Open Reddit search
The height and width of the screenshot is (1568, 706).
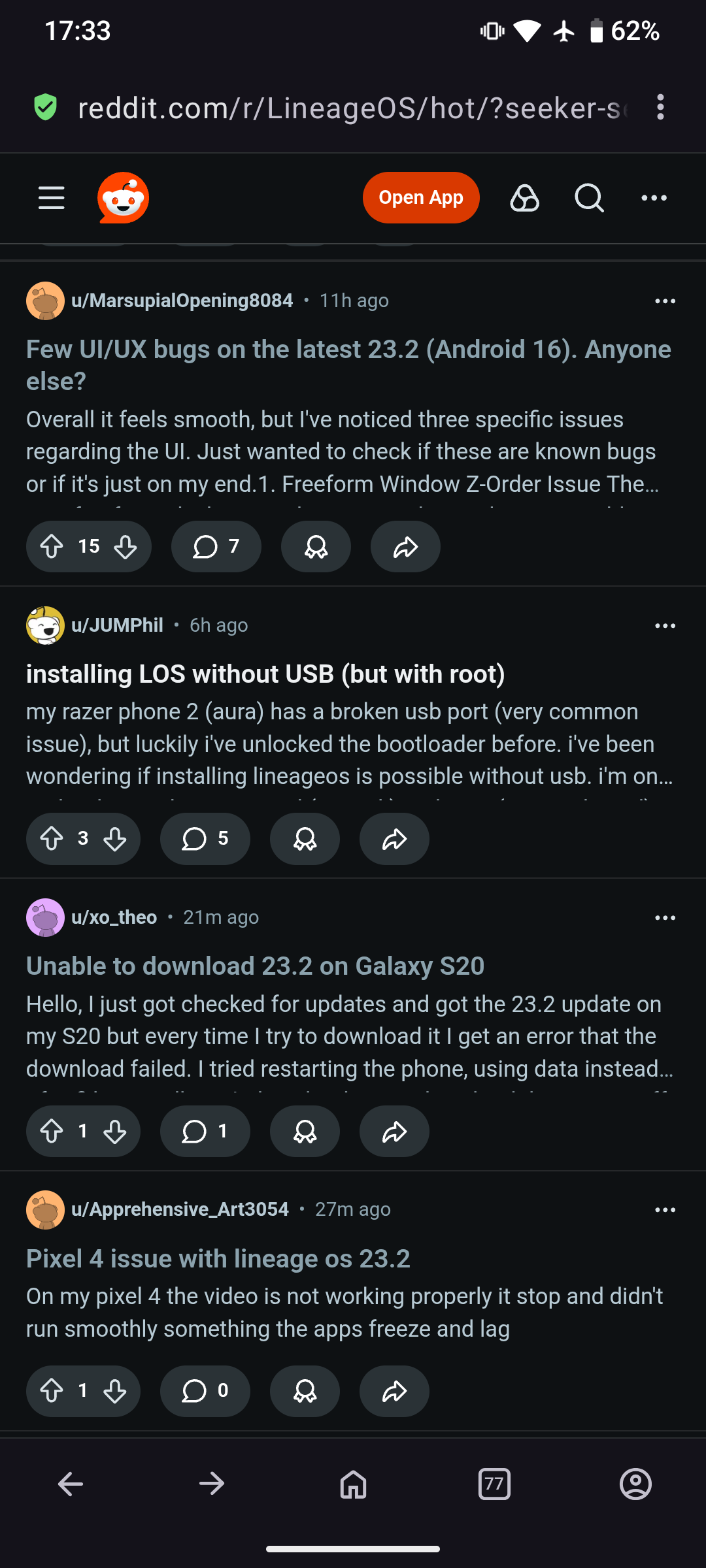[x=589, y=198]
